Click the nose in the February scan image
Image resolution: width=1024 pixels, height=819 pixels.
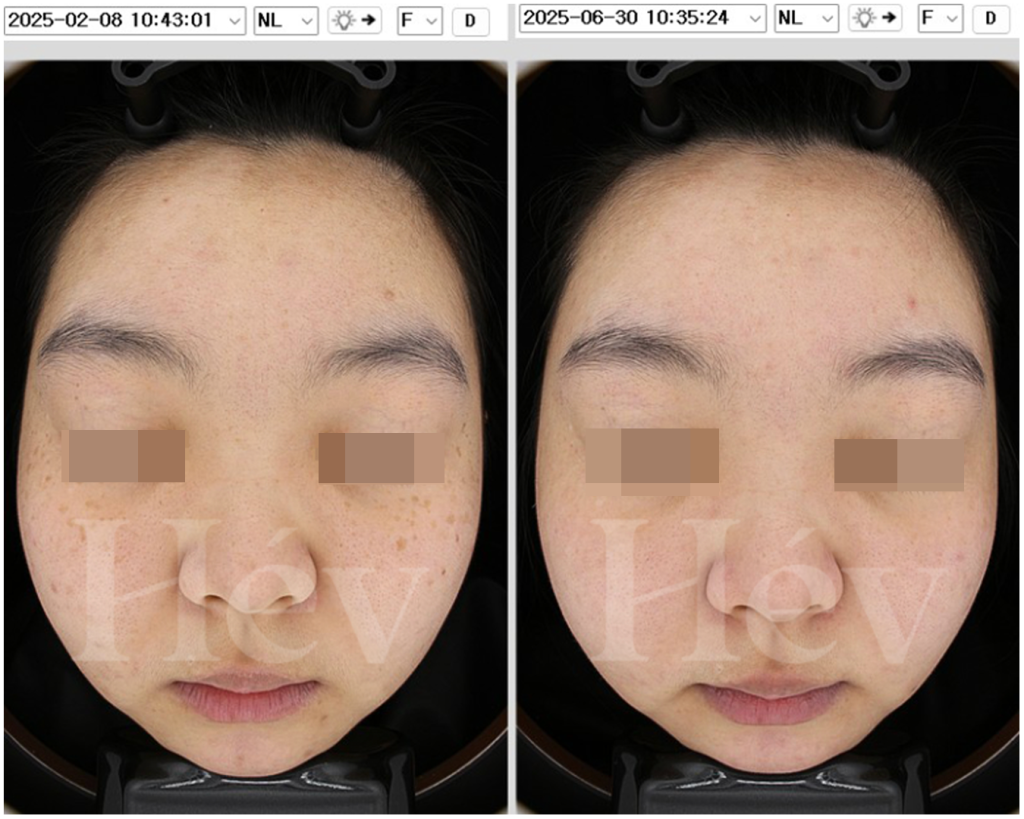pyautogui.click(x=247, y=572)
